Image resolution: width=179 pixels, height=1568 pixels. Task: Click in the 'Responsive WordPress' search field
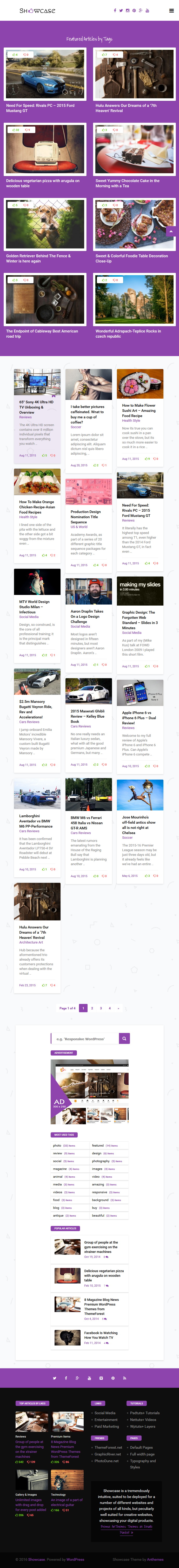[85, 1038]
